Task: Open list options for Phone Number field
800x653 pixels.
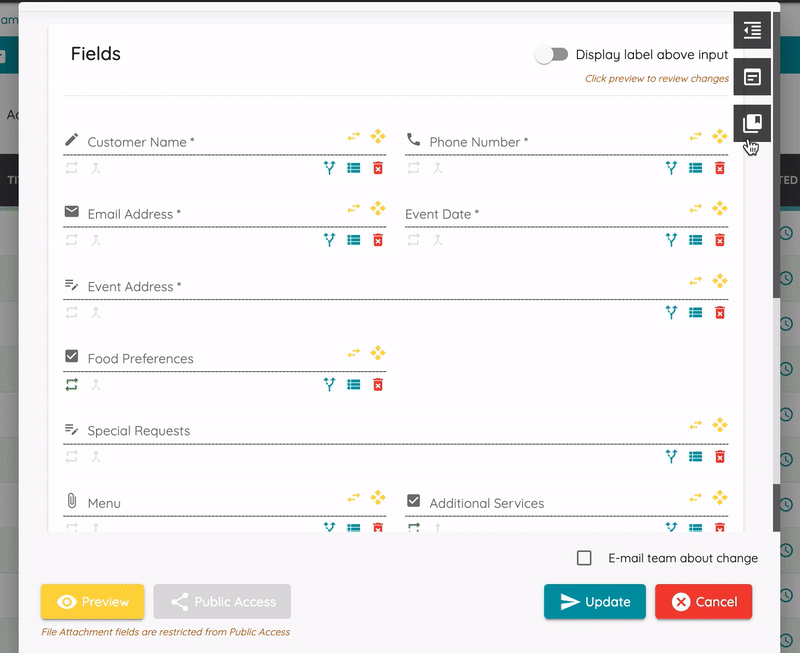Action: pyautogui.click(x=695, y=168)
